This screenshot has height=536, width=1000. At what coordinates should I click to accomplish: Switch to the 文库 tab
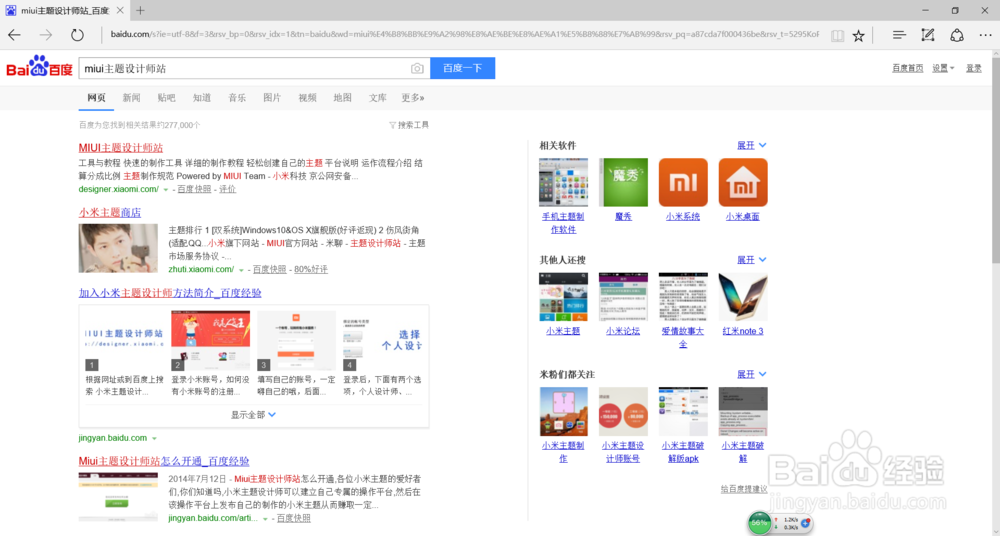(378, 98)
